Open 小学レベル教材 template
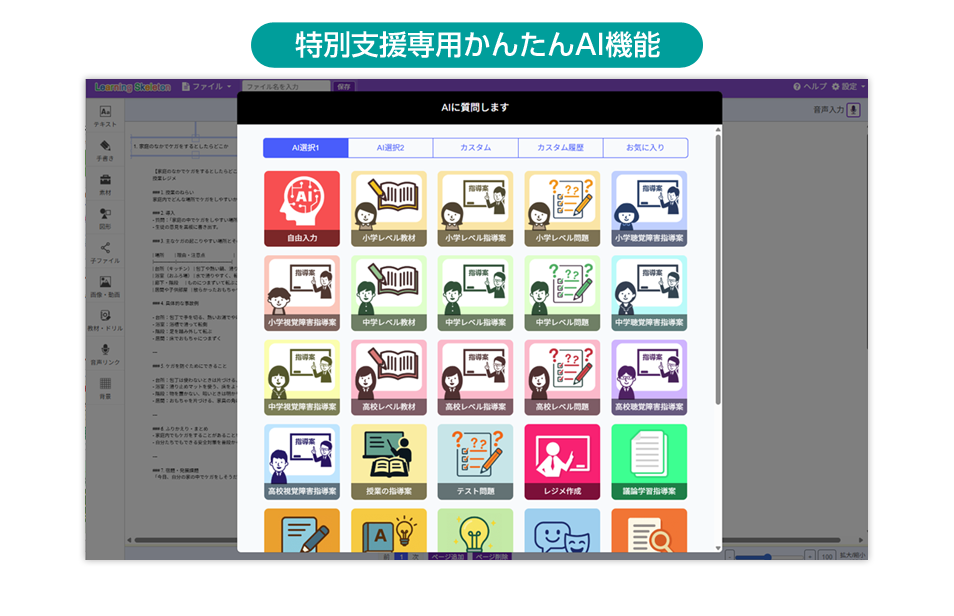The height and width of the screenshot is (616, 954). click(x=388, y=208)
